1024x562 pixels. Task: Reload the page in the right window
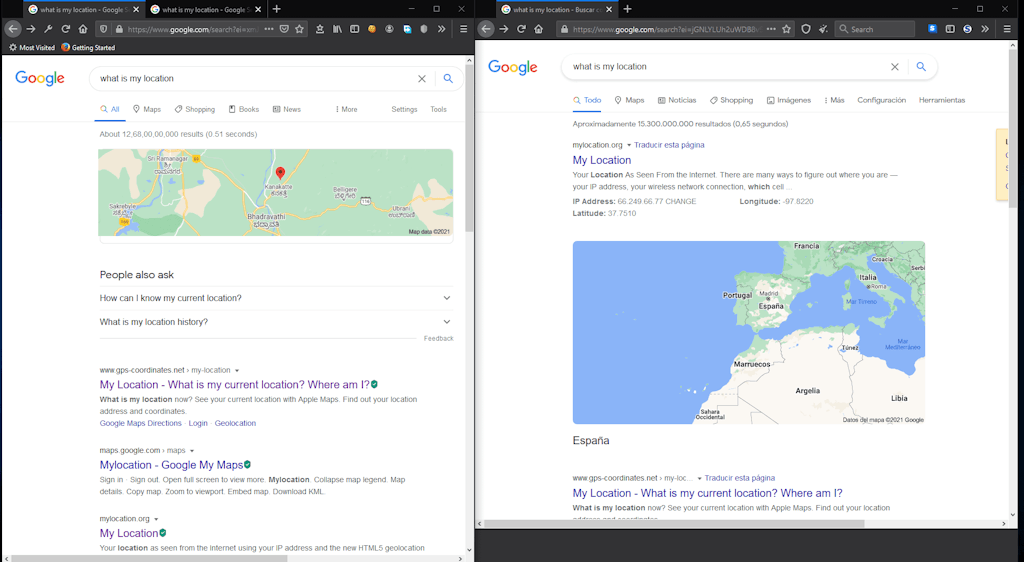tap(521, 29)
